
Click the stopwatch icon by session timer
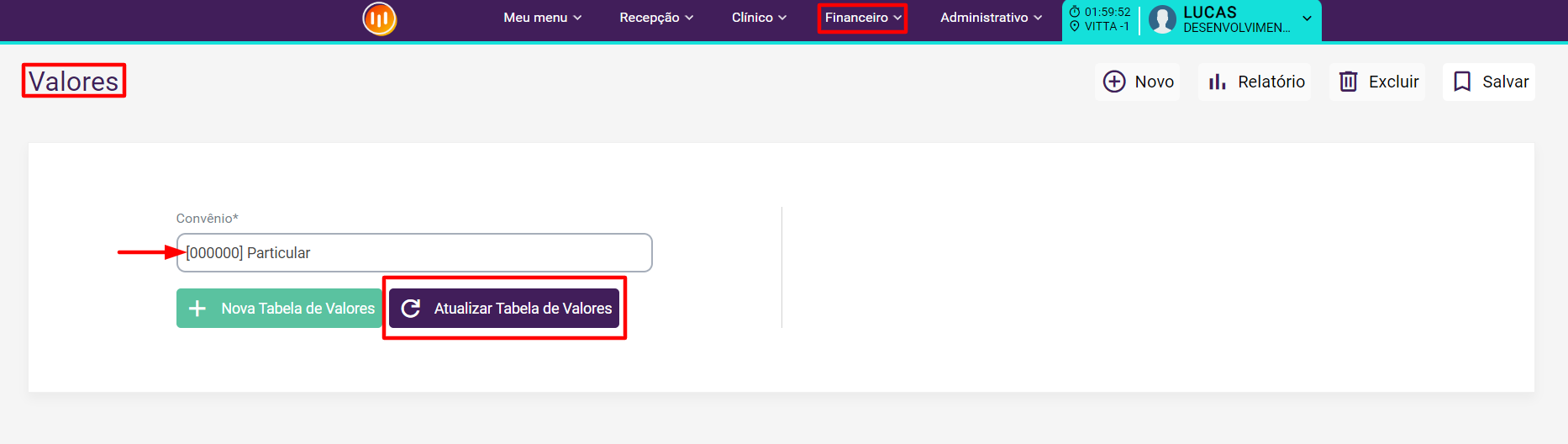(1075, 12)
